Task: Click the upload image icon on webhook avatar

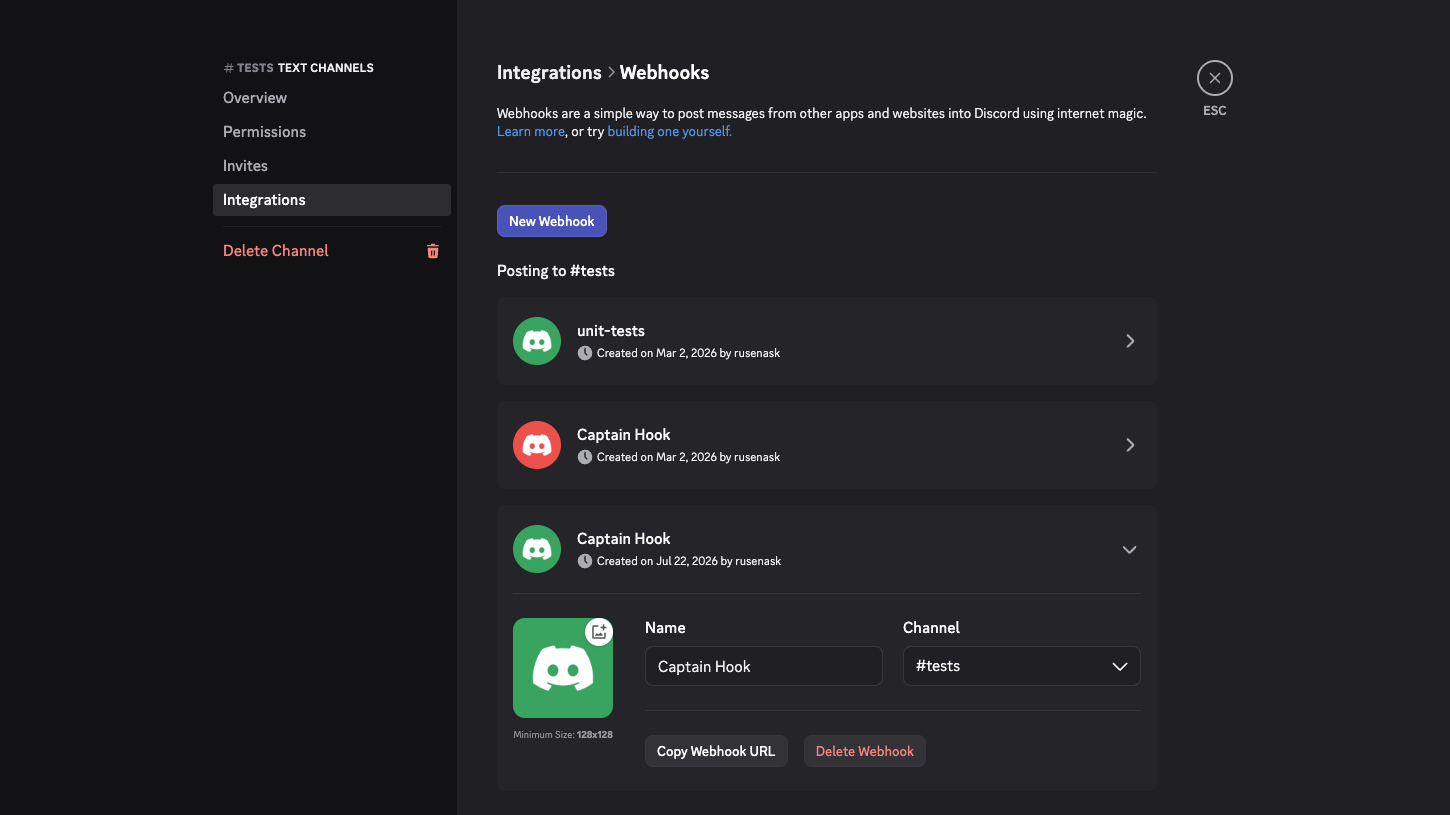Action: pyautogui.click(x=599, y=631)
